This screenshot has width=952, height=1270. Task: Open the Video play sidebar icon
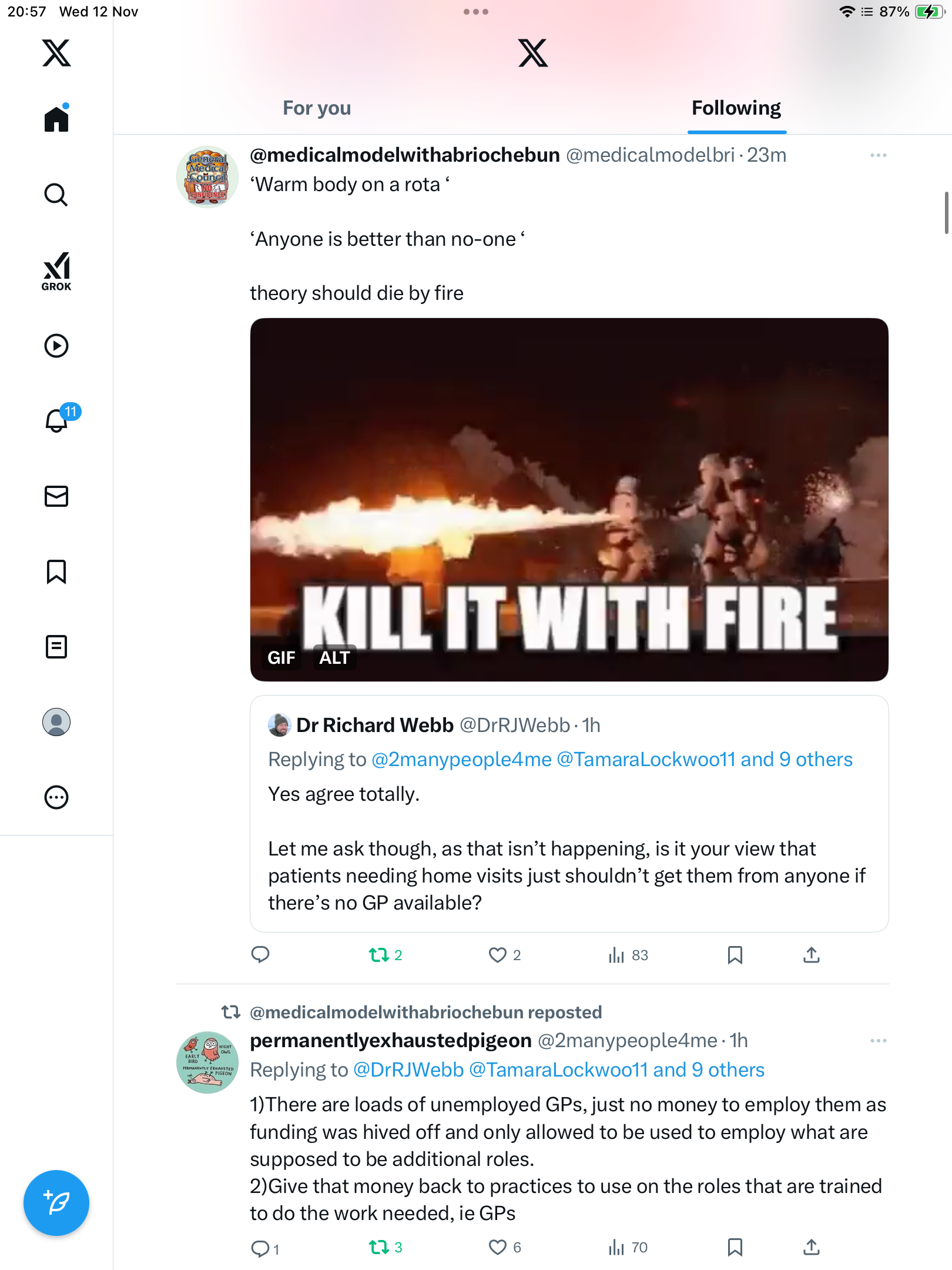56,346
